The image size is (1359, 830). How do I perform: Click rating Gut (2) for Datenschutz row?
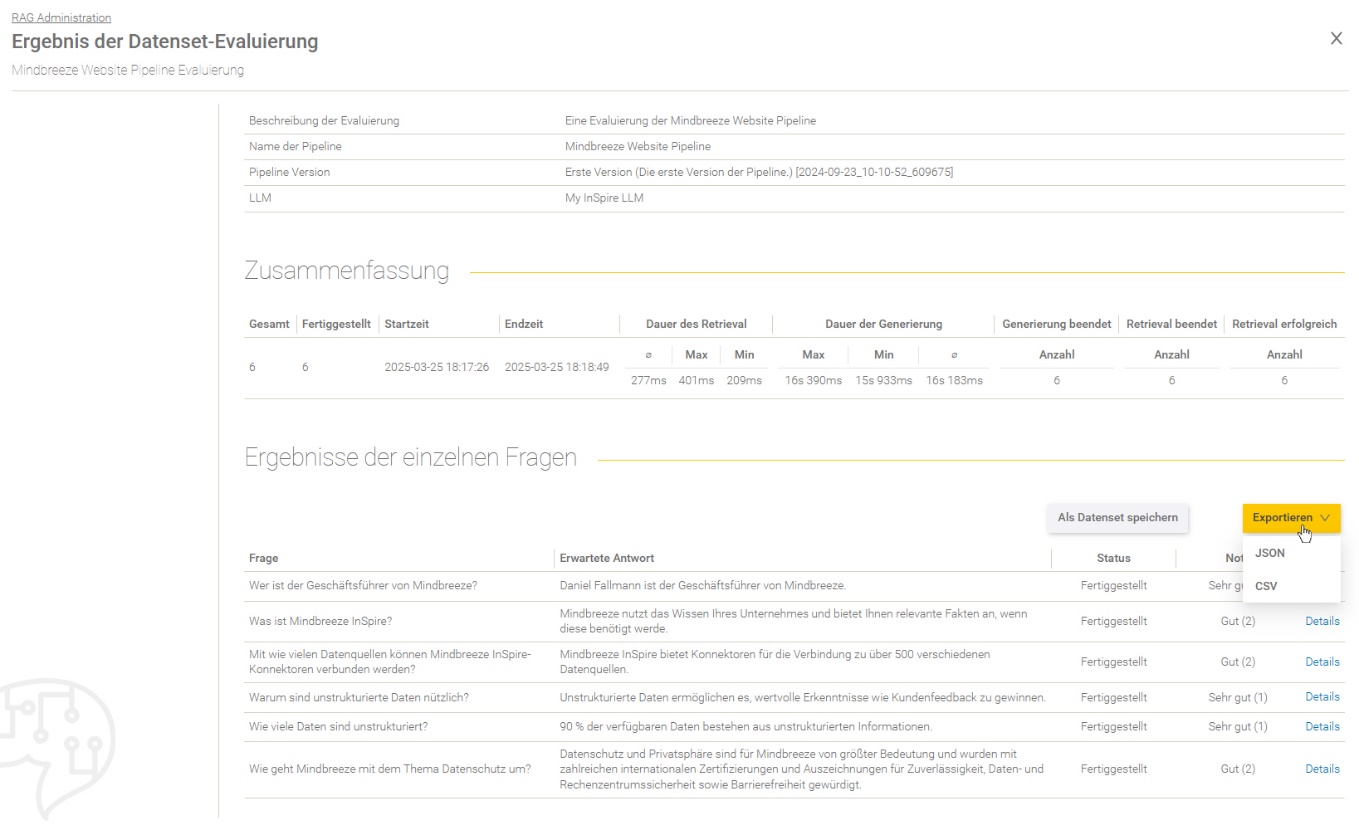pos(1237,769)
